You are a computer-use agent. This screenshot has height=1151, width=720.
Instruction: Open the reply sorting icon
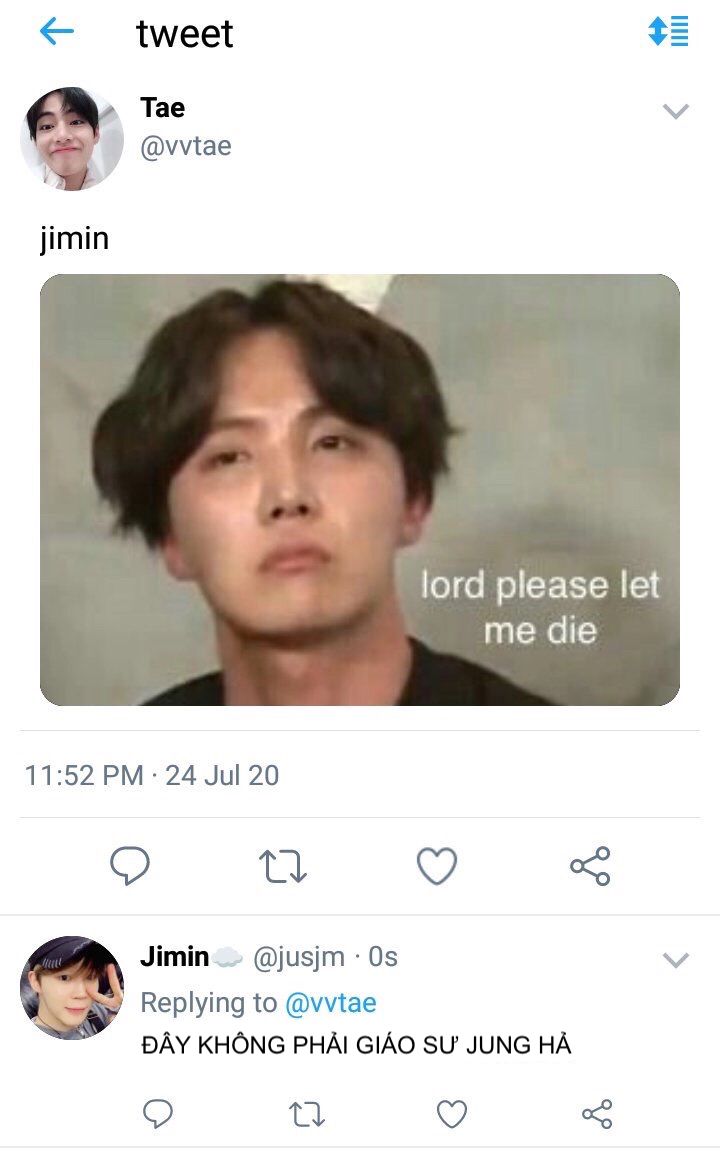point(668,32)
